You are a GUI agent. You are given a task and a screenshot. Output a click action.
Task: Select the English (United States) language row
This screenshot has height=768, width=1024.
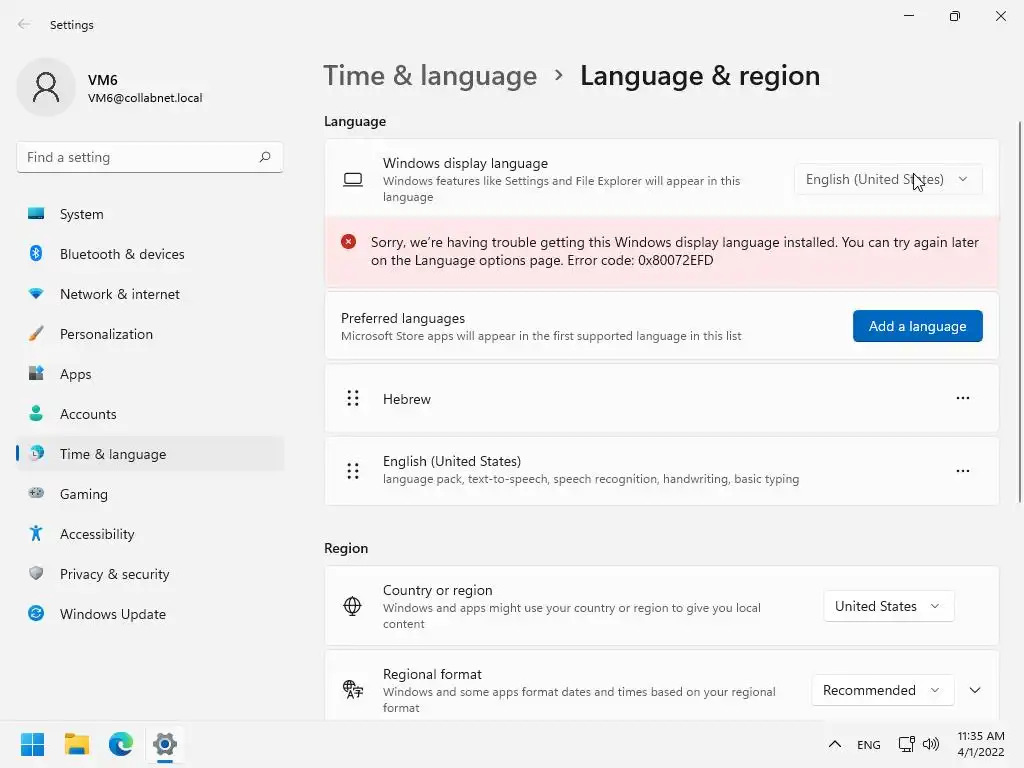(x=662, y=471)
